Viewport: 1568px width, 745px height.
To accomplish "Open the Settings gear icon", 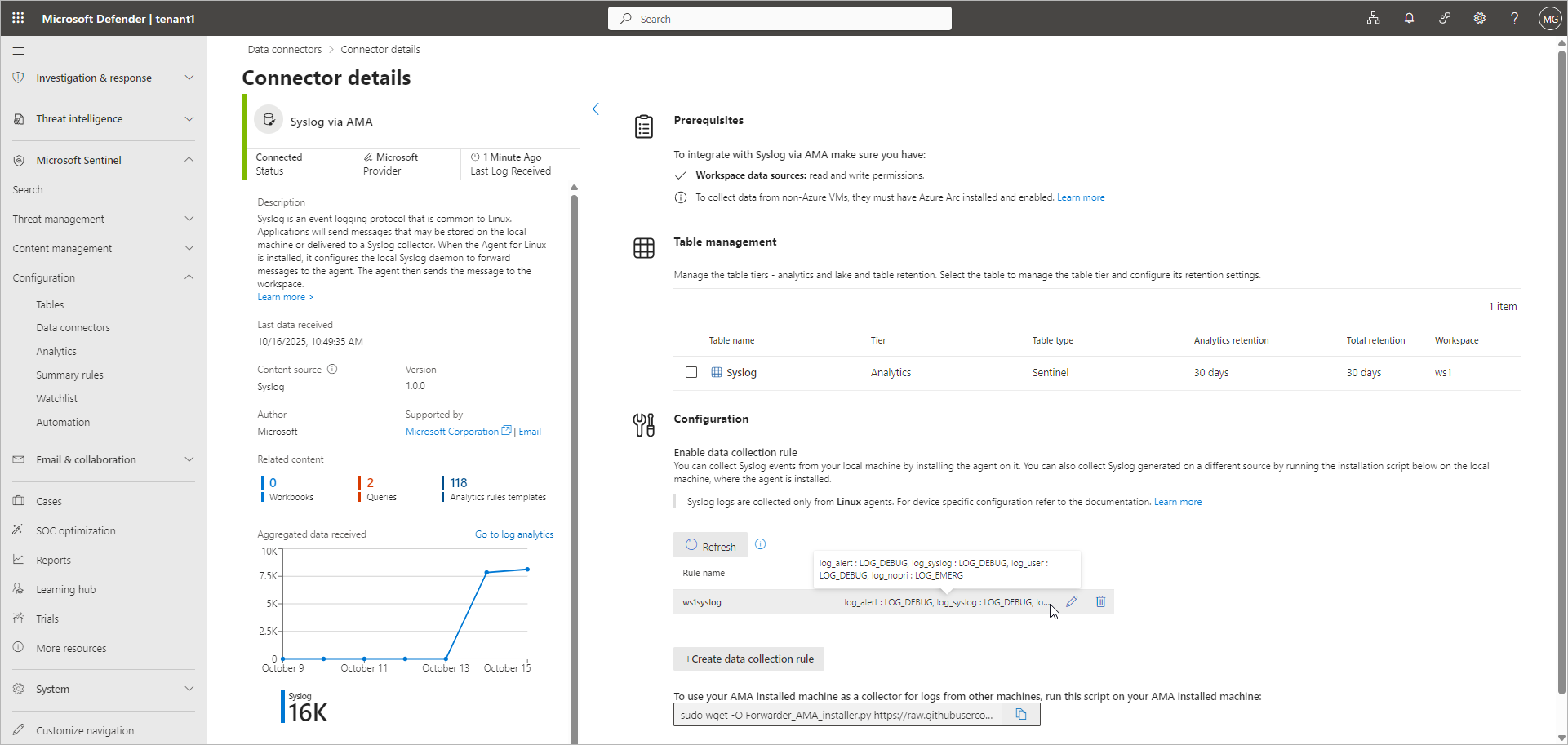I will 1479,18.
